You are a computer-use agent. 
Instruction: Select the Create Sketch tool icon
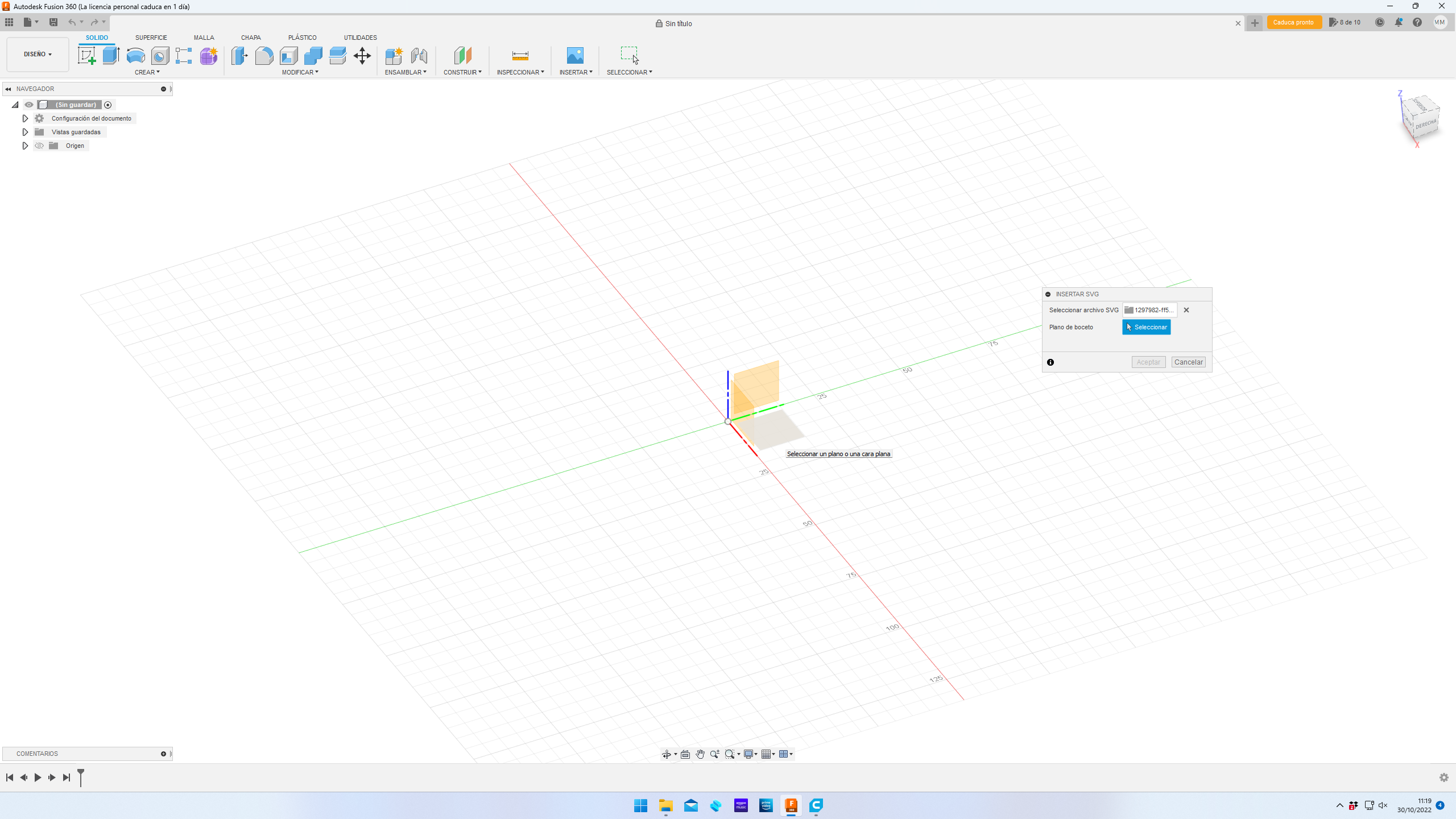[86, 56]
